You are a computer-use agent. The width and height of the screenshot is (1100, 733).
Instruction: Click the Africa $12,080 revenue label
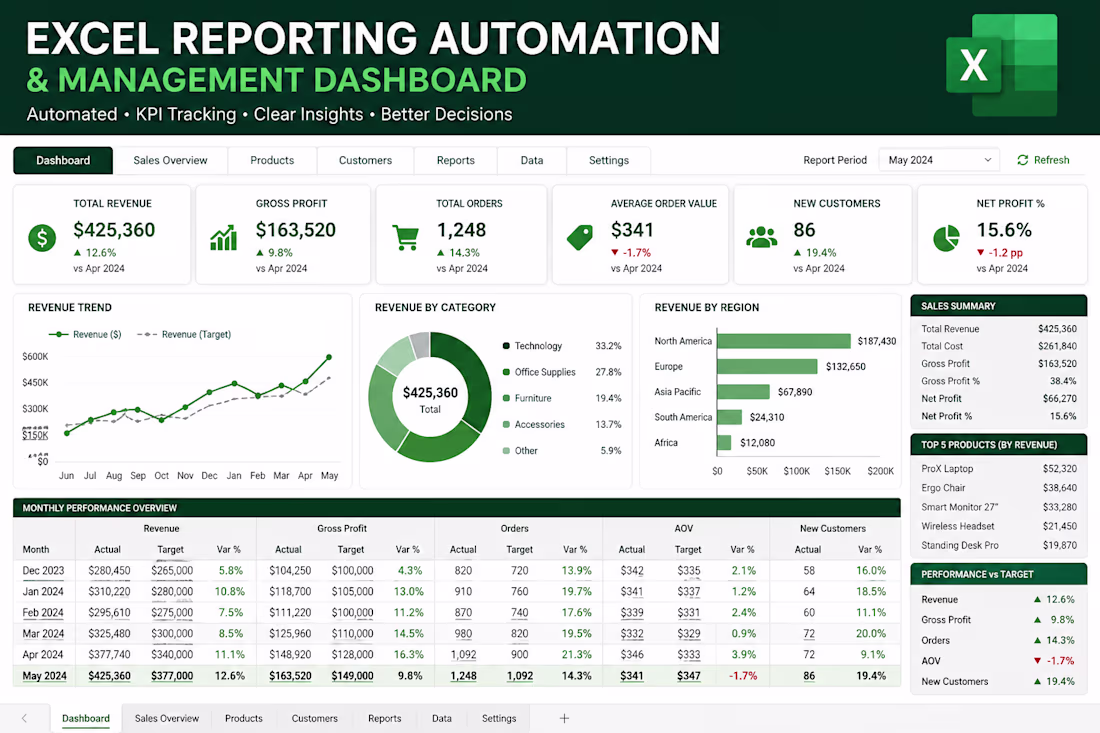pos(758,443)
